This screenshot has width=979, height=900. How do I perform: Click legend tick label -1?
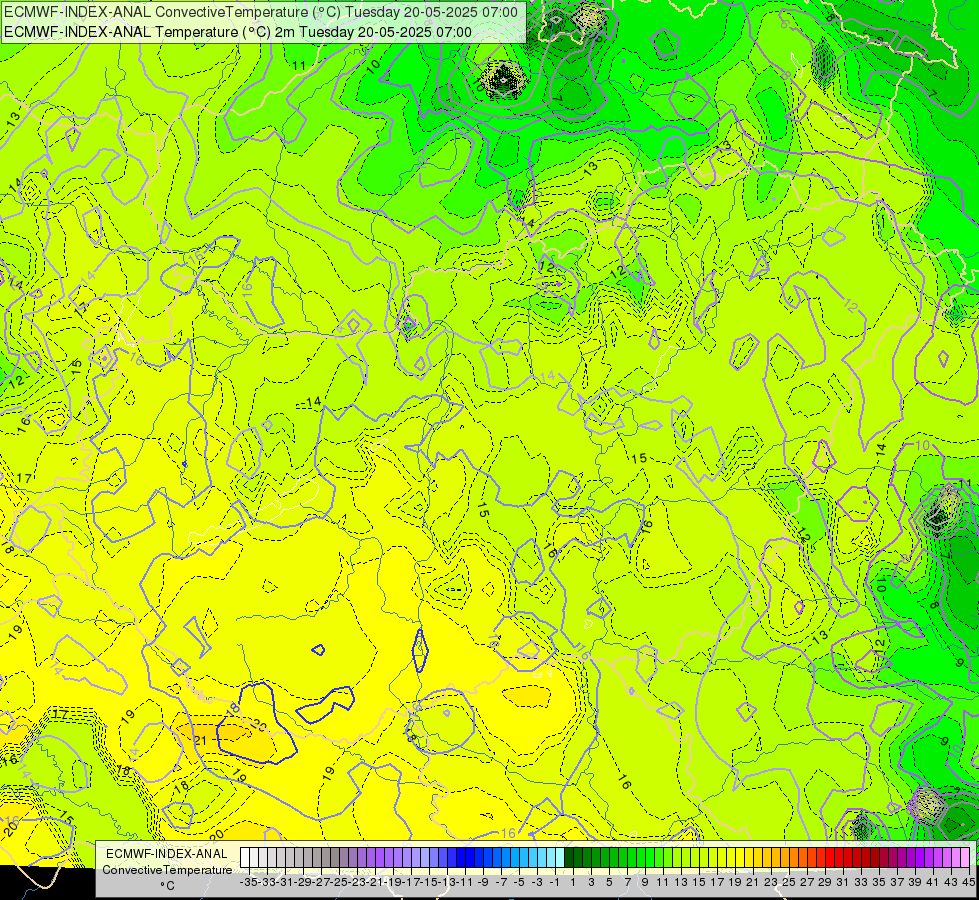pyautogui.click(x=555, y=883)
